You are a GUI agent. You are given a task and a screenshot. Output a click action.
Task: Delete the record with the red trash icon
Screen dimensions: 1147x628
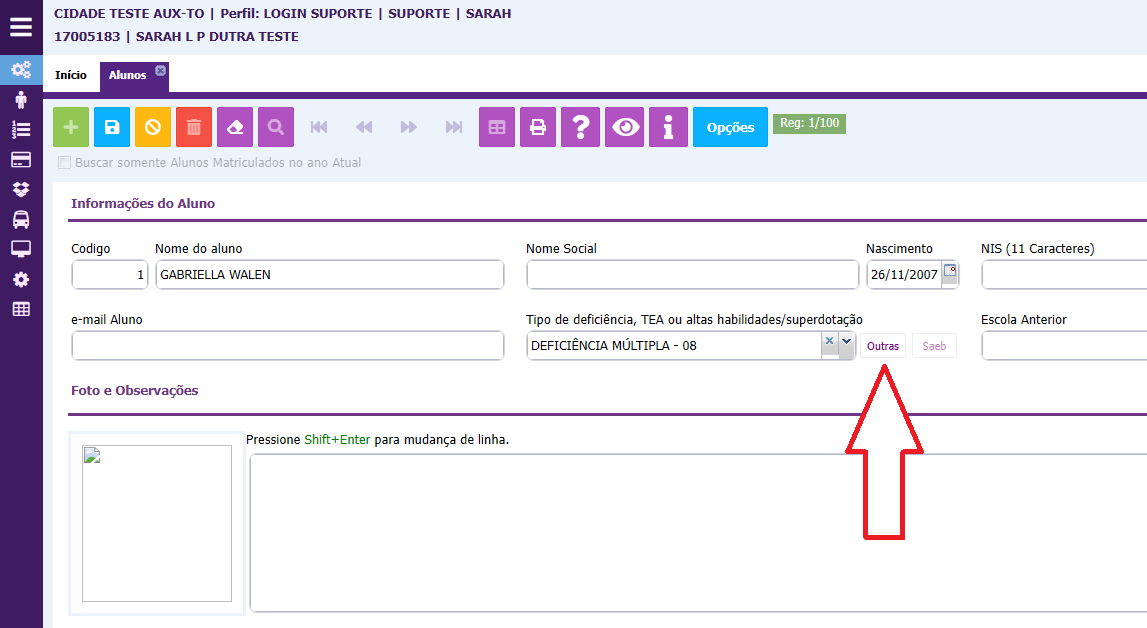click(194, 127)
